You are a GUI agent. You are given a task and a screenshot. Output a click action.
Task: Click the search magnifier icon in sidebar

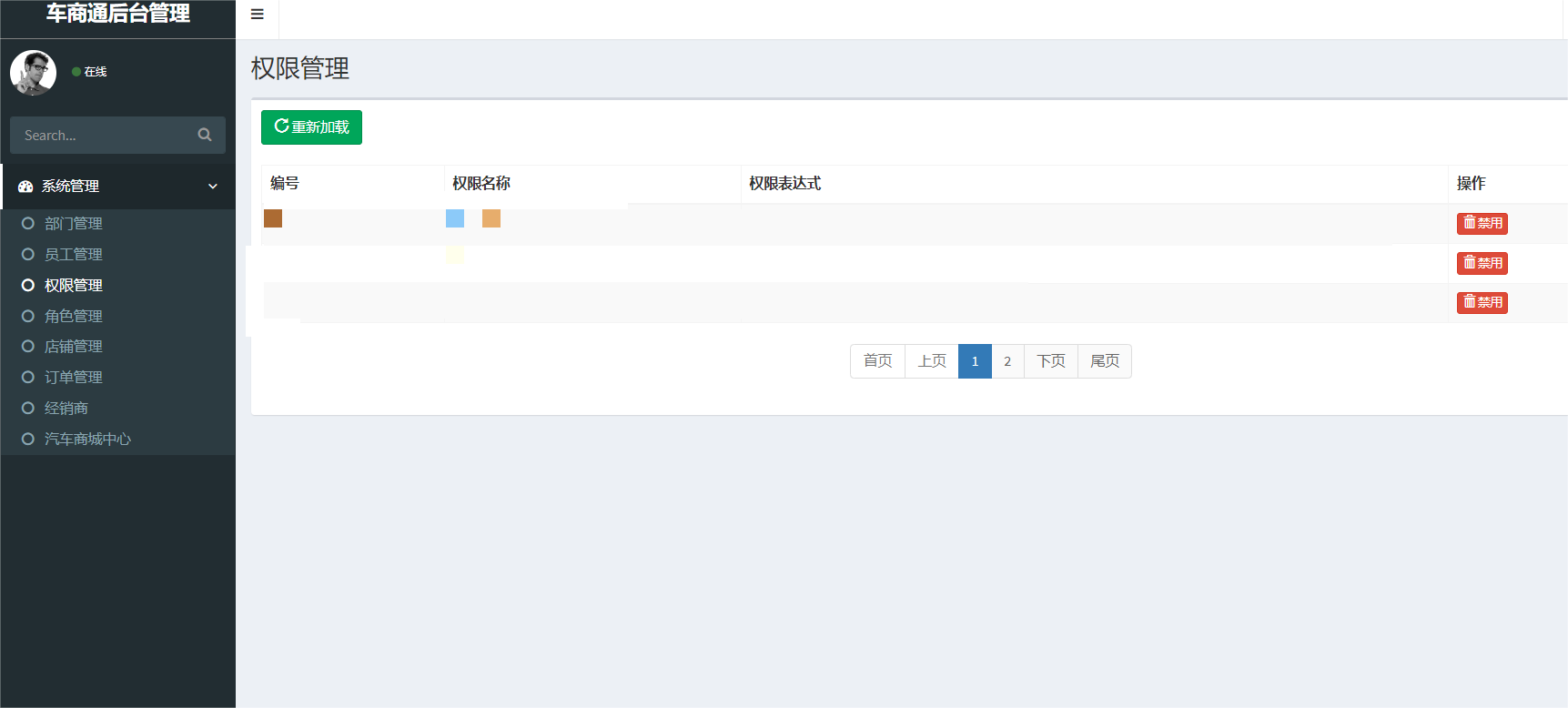205,135
